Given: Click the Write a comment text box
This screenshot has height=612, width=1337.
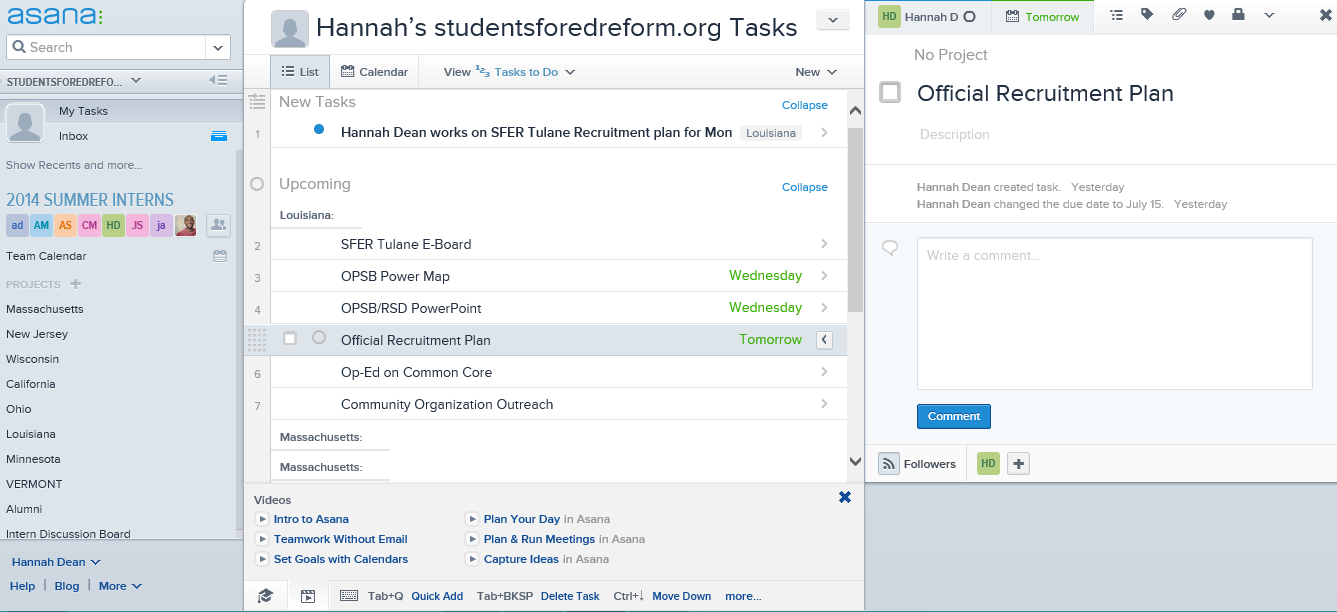Looking at the screenshot, I should 1114,313.
